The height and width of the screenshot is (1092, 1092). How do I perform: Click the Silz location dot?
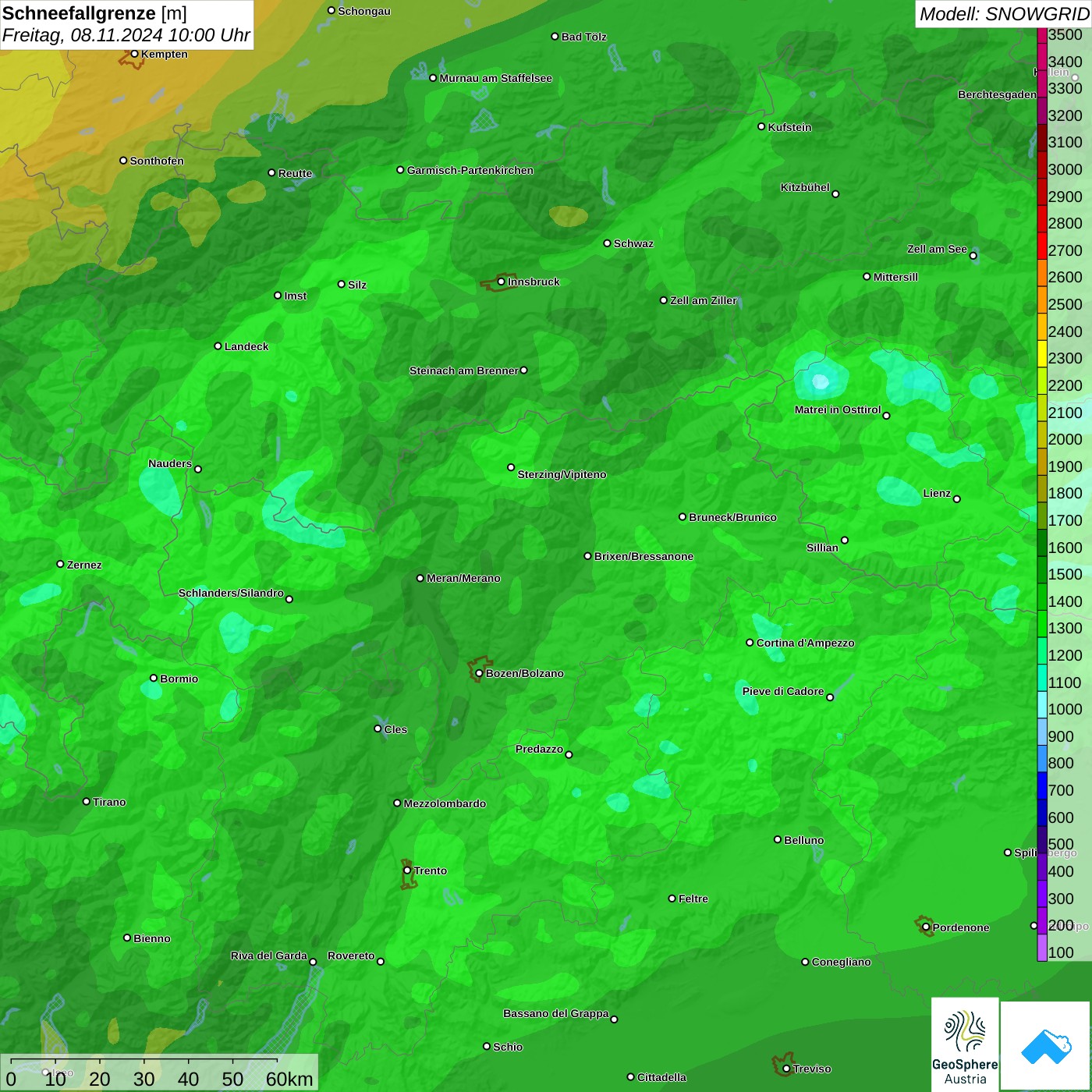[341, 284]
